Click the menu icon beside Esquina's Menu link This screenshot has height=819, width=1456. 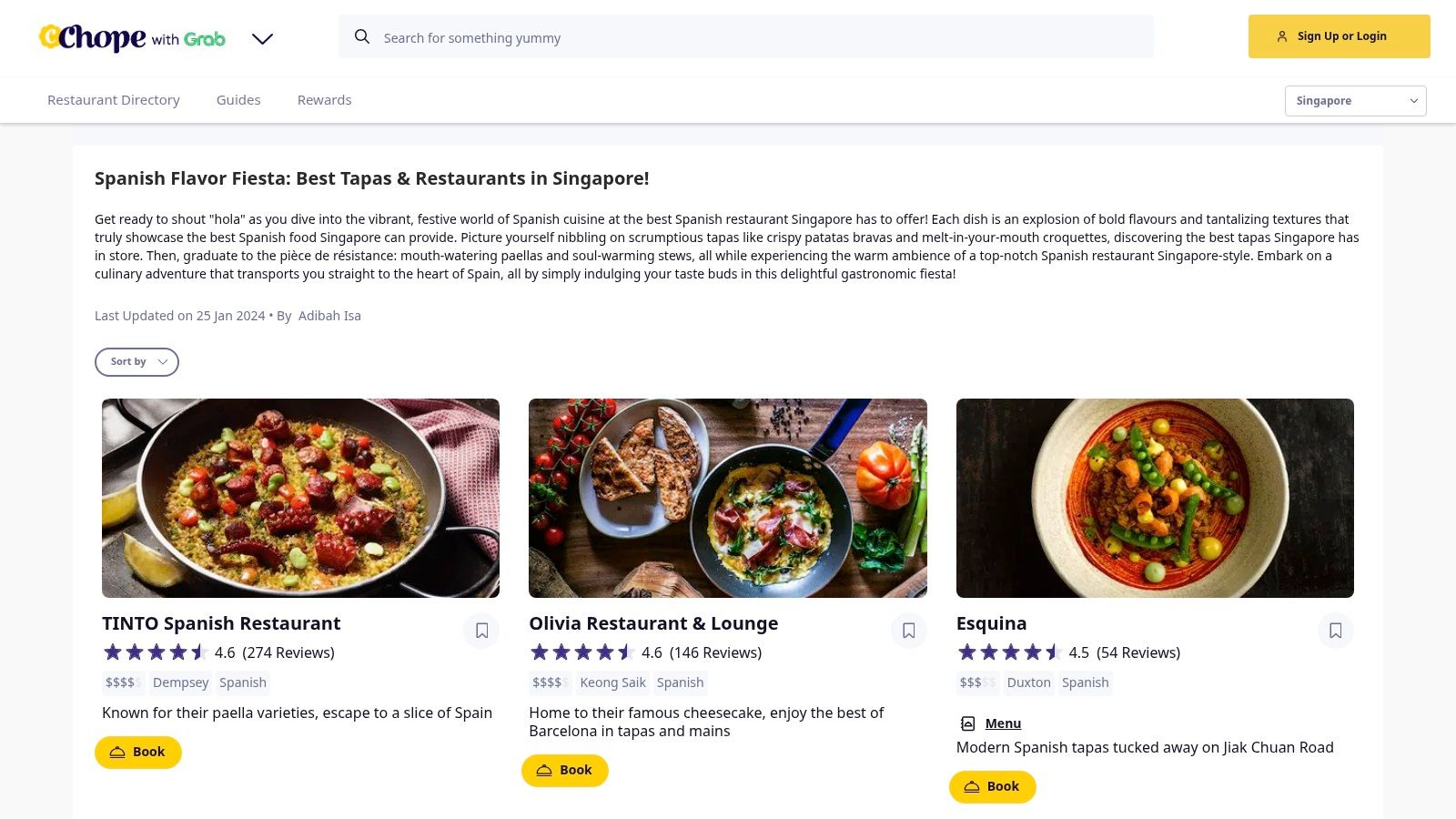point(967,723)
